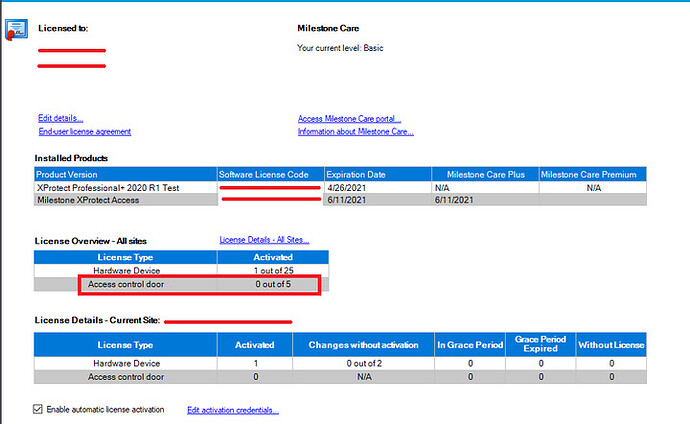Image resolution: width=690 pixels, height=424 pixels.
Task: Select XProtect Professional+ 2020 R1 Test row
Action: 124,187
